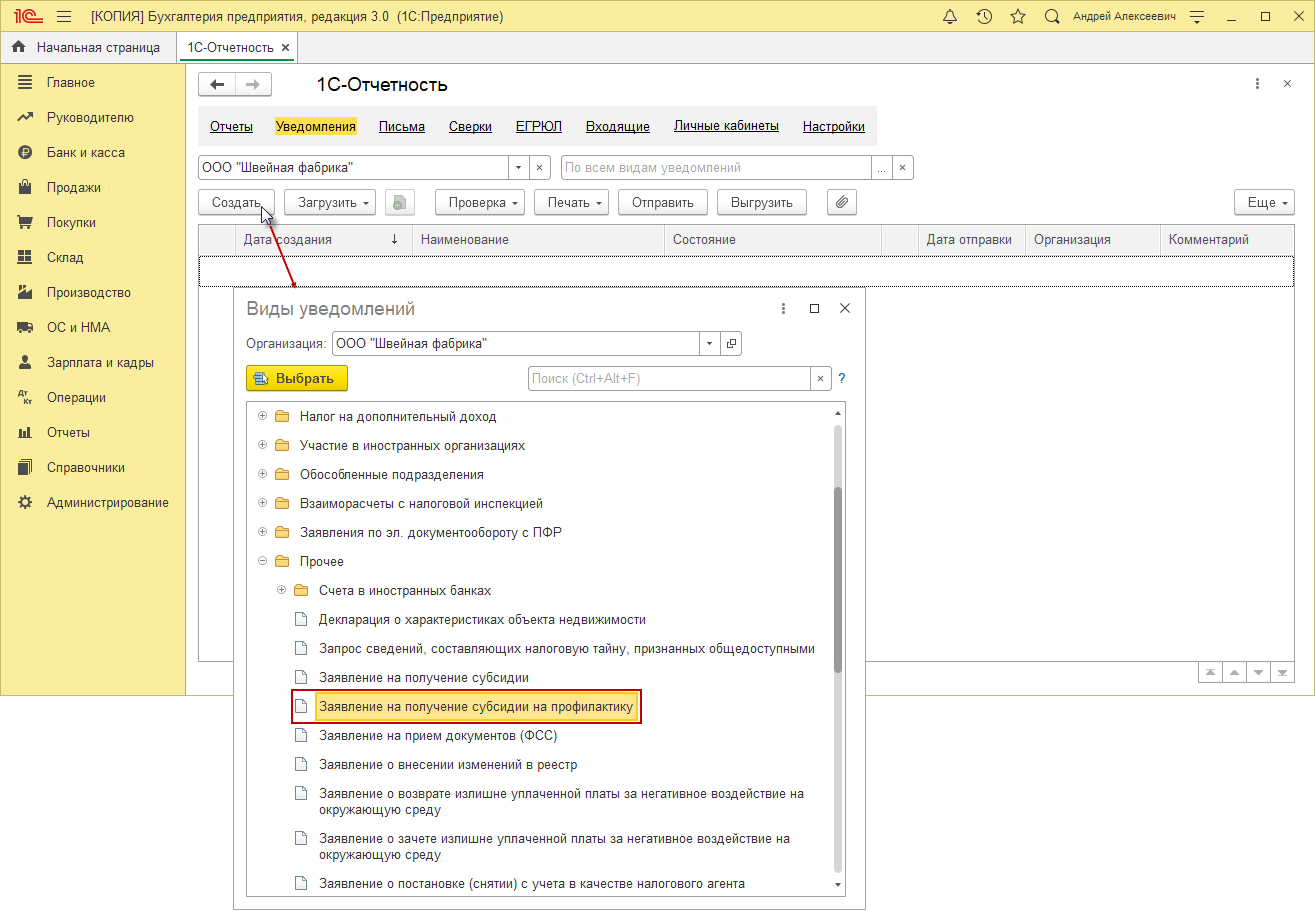Screen dimensions: 1315x911
Task: Switch to the Письма tab
Action: 402,126
